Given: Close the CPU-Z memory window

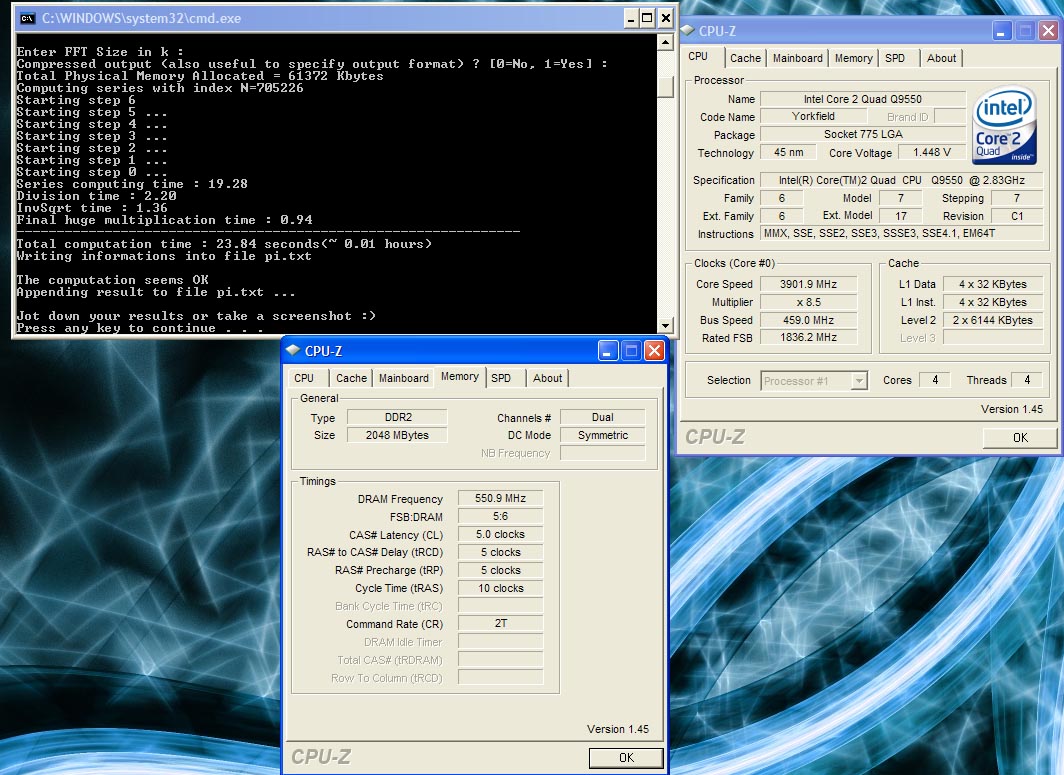Looking at the screenshot, I should coord(653,350).
